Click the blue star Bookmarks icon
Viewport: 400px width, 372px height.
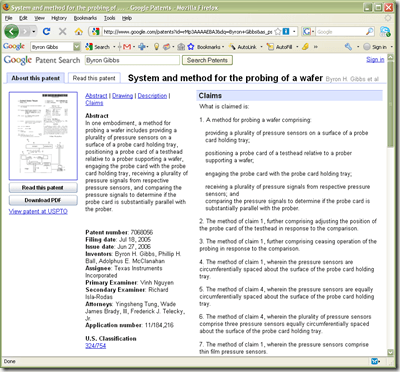click(191, 47)
